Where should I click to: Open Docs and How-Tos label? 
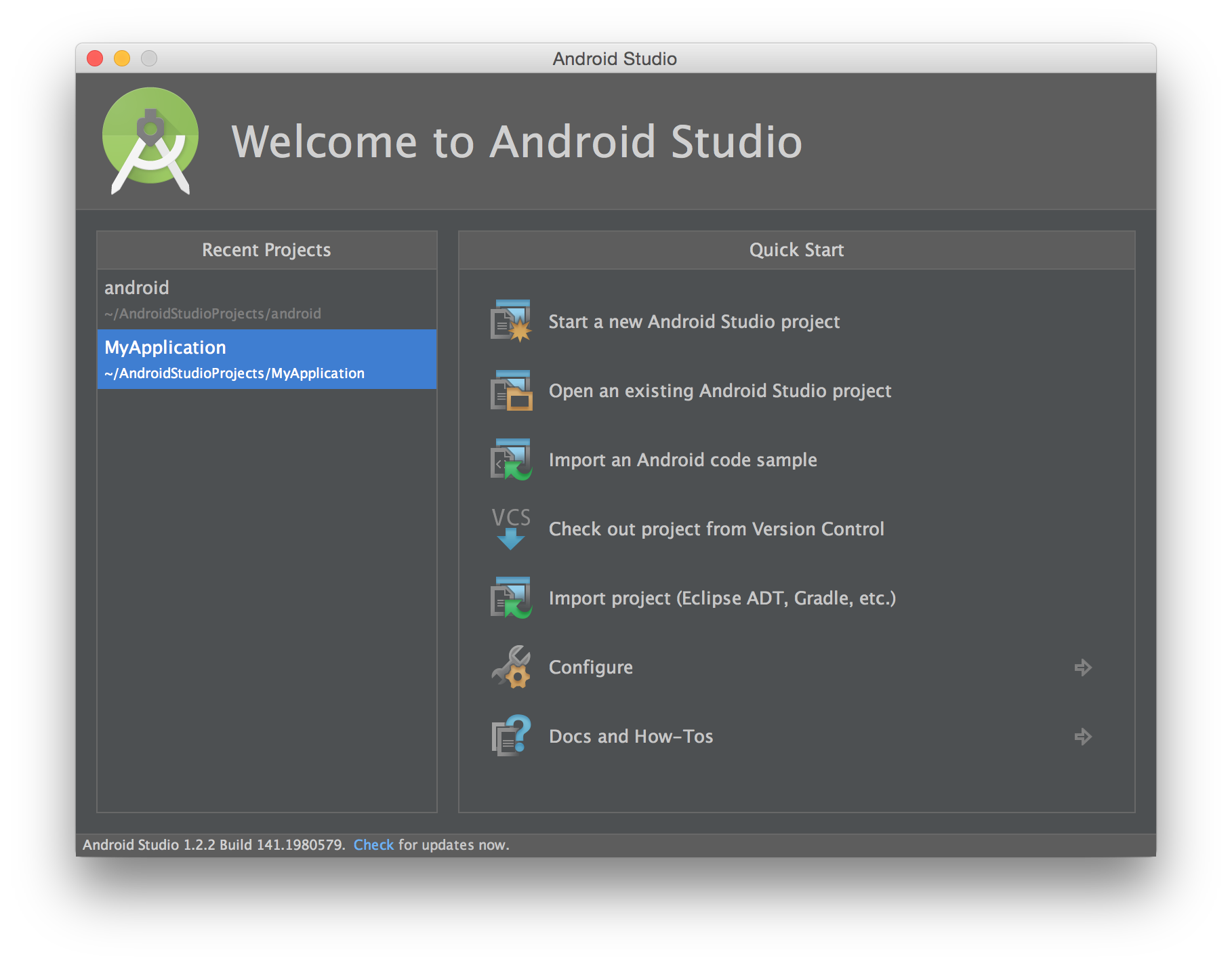[x=631, y=737]
